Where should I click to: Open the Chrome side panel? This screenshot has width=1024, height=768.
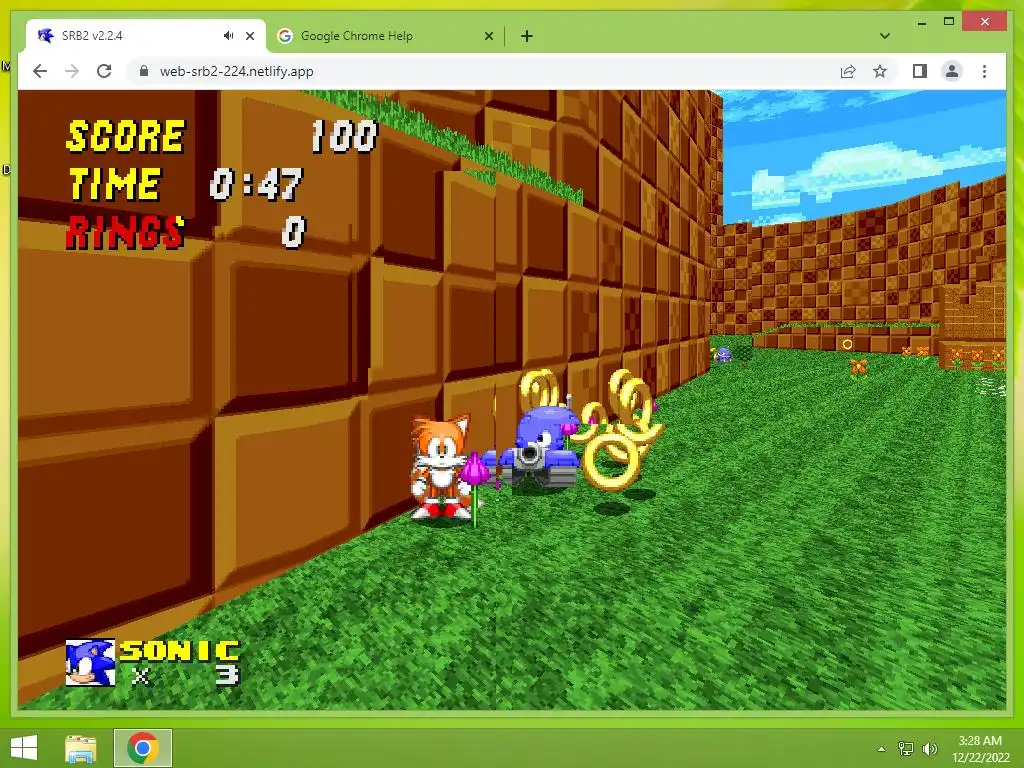(920, 71)
